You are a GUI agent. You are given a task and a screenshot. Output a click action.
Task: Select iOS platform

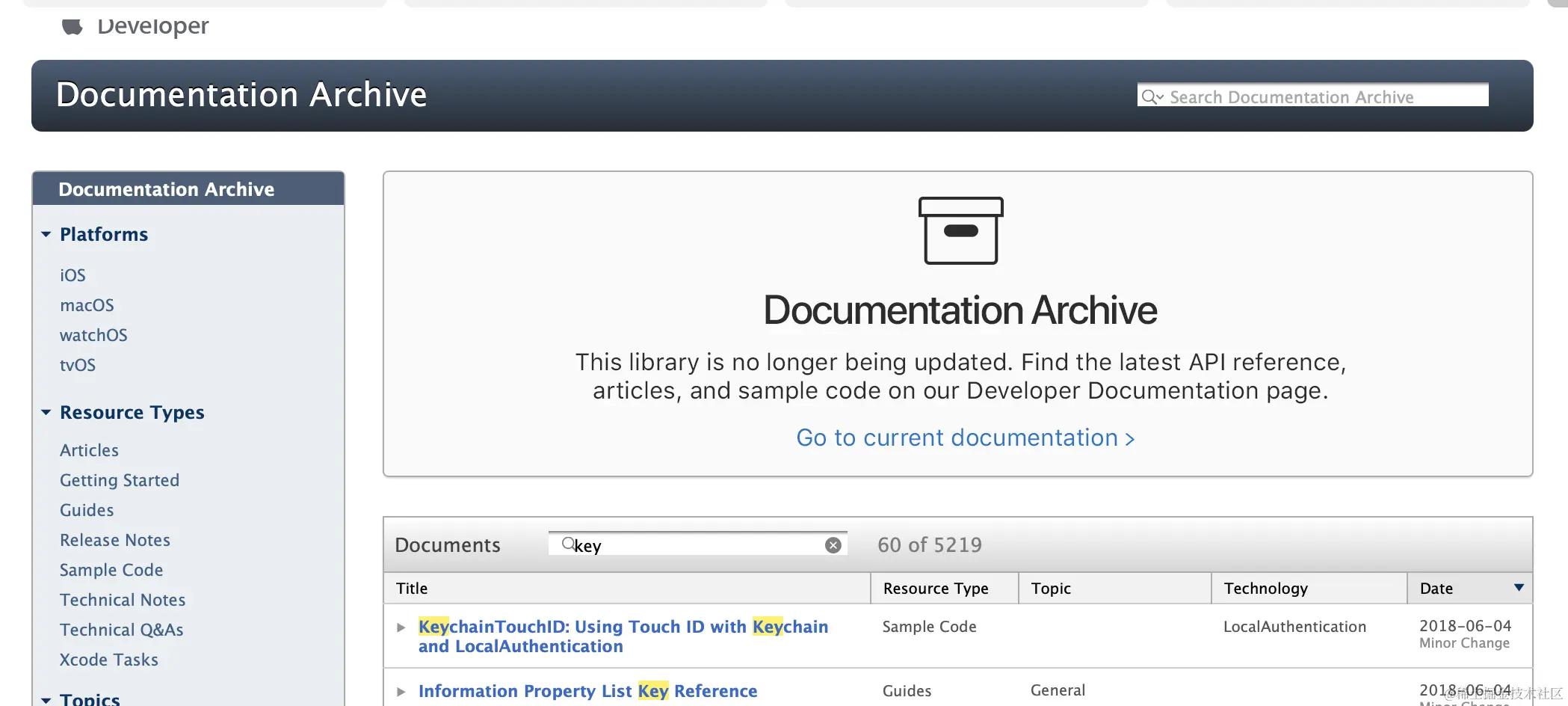[72, 275]
